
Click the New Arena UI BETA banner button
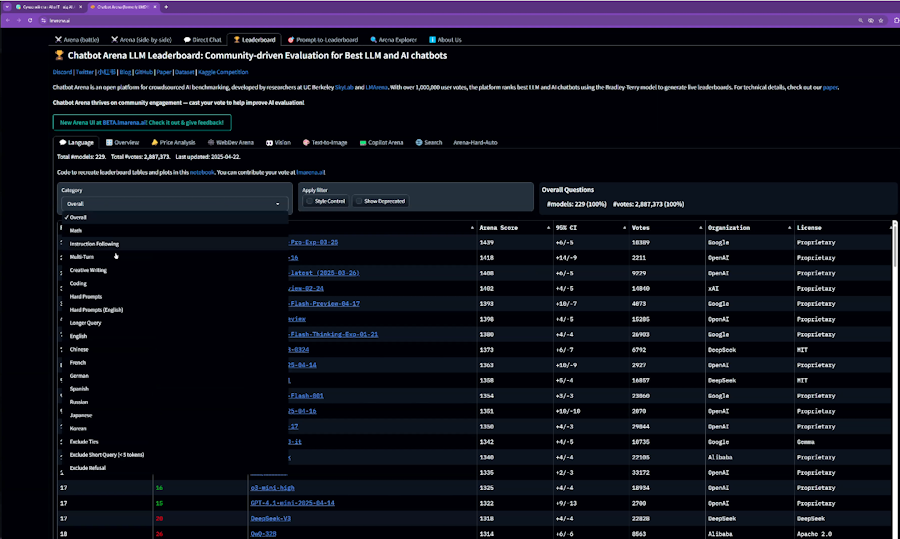point(142,122)
